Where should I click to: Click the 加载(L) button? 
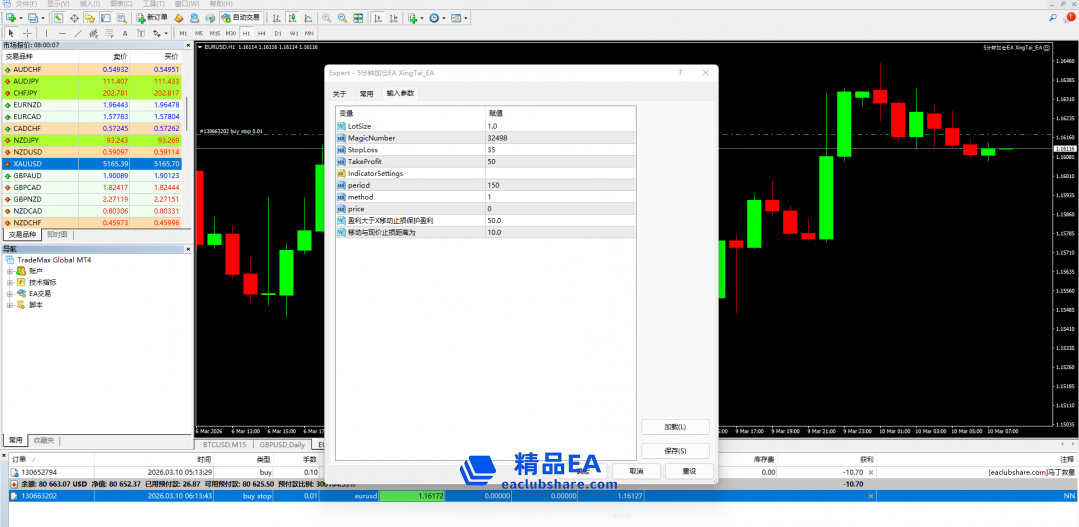point(675,426)
